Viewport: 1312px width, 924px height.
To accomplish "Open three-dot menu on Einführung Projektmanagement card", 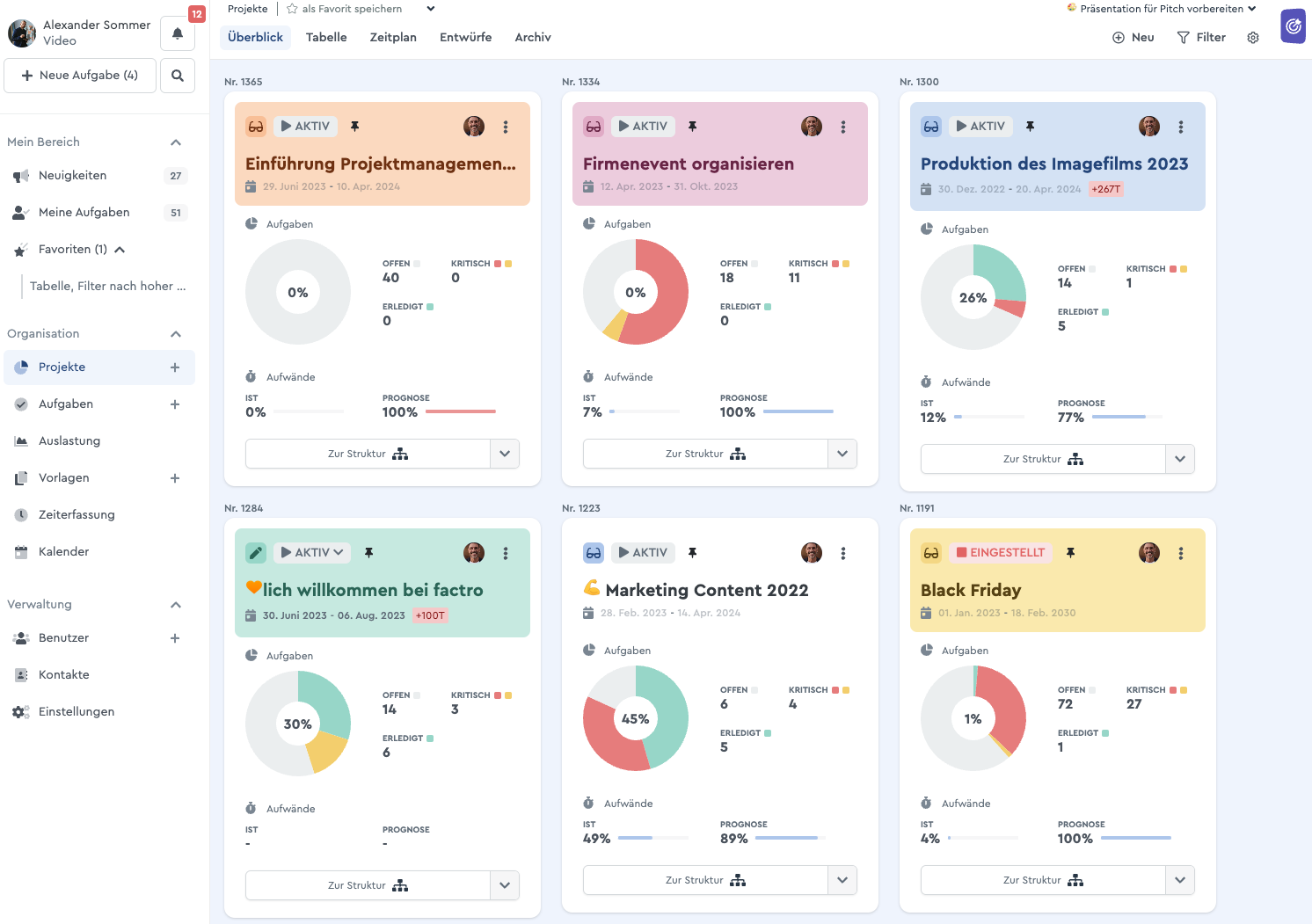I will [x=506, y=127].
